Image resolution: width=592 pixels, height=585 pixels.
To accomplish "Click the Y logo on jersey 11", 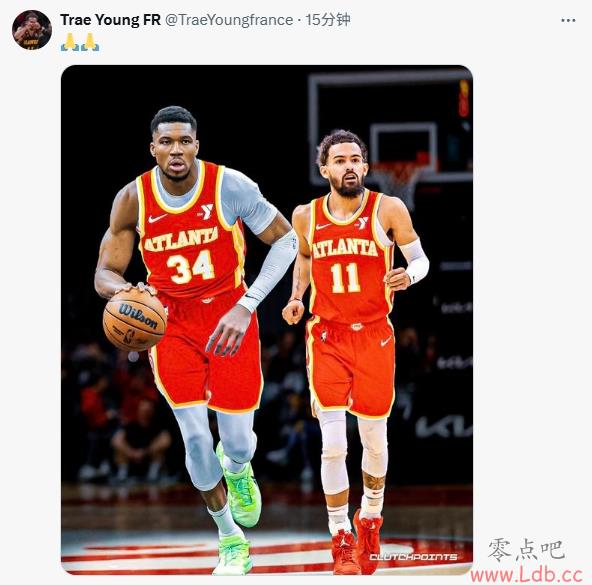I will (x=362, y=223).
